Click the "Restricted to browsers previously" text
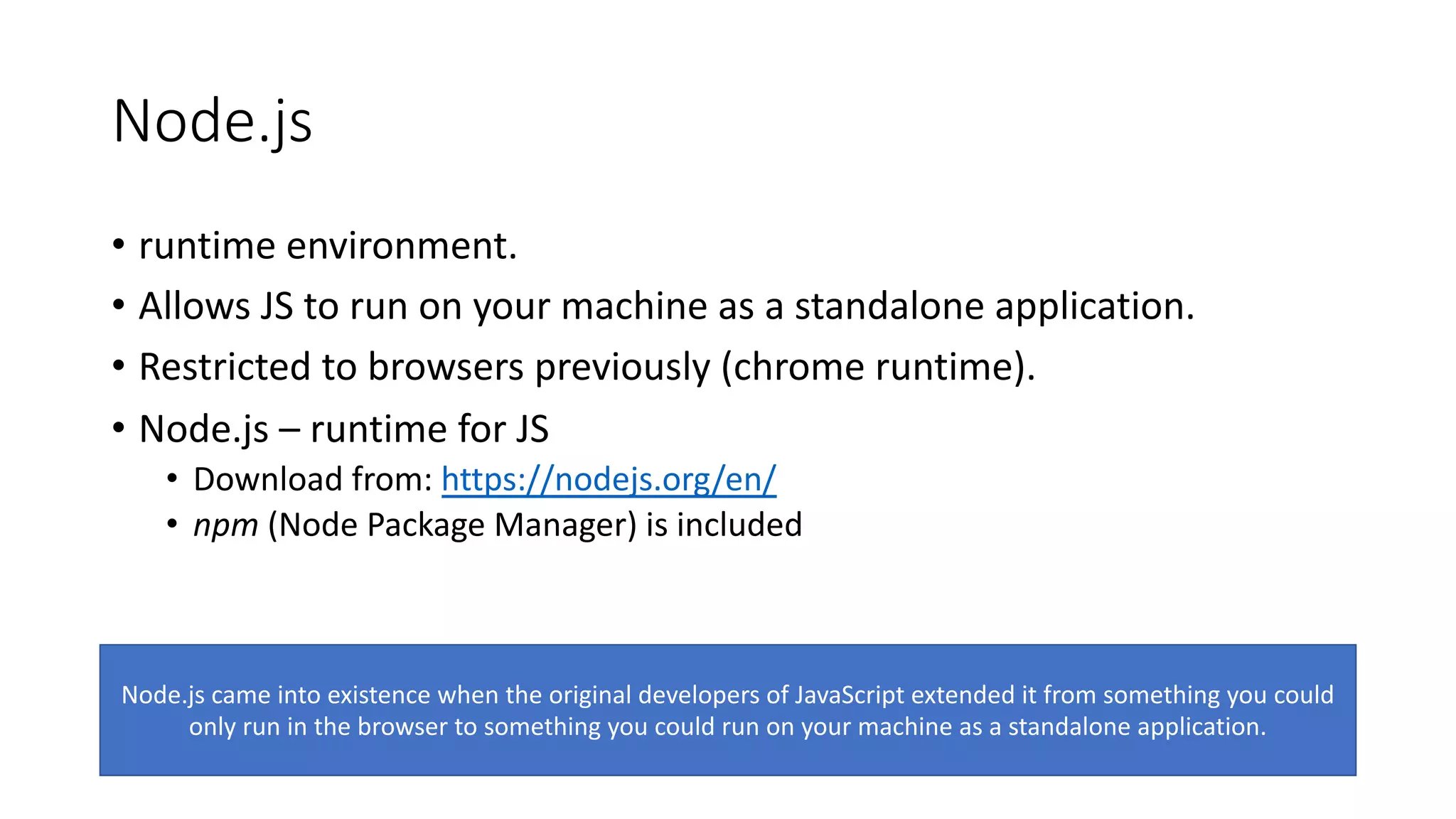Screen dimensions: 1456x819 (424, 368)
